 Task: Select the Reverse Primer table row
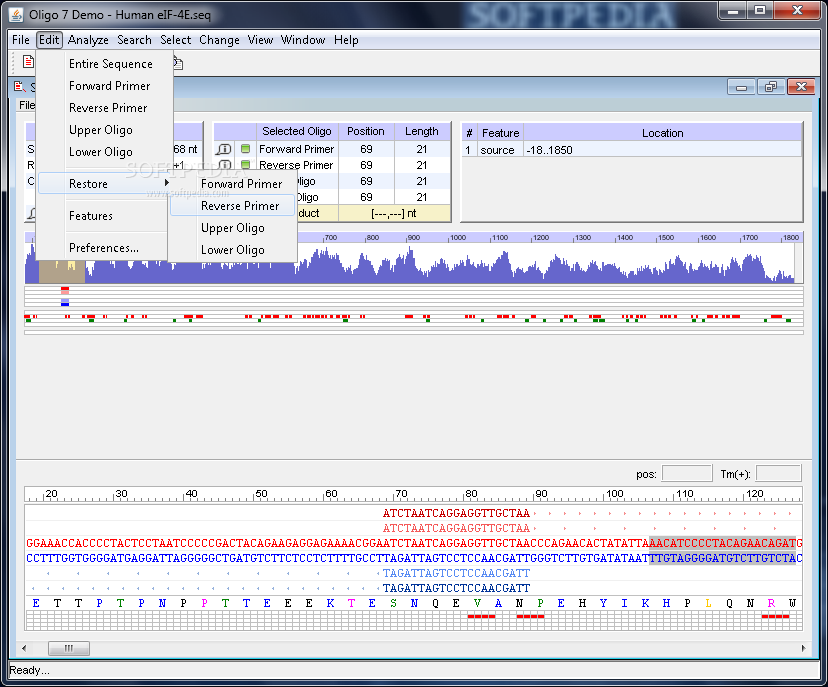[332, 165]
